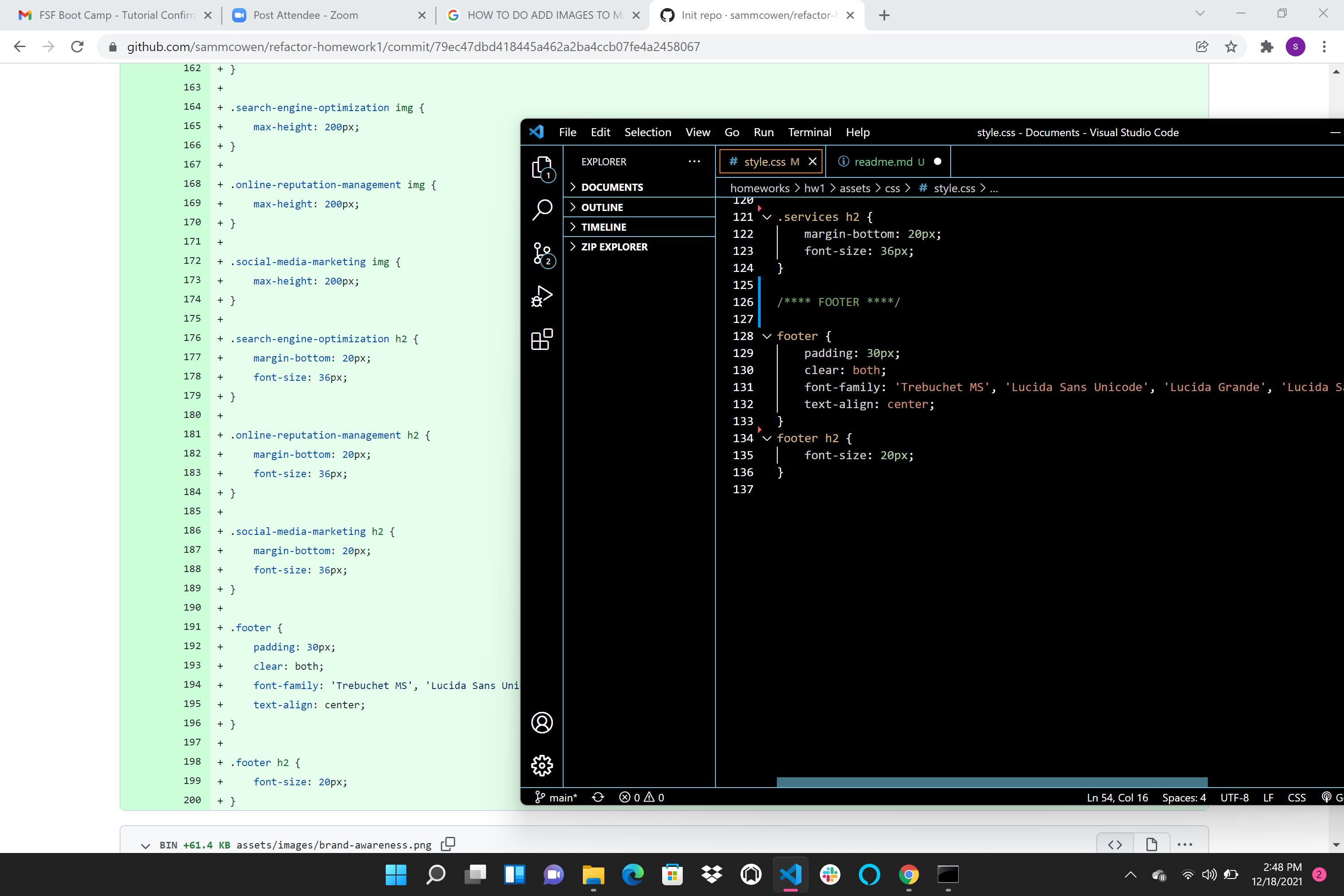Open the Selection menu in VS Code
Image resolution: width=1344 pixels, height=896 pixels.
tap(647, 133)
